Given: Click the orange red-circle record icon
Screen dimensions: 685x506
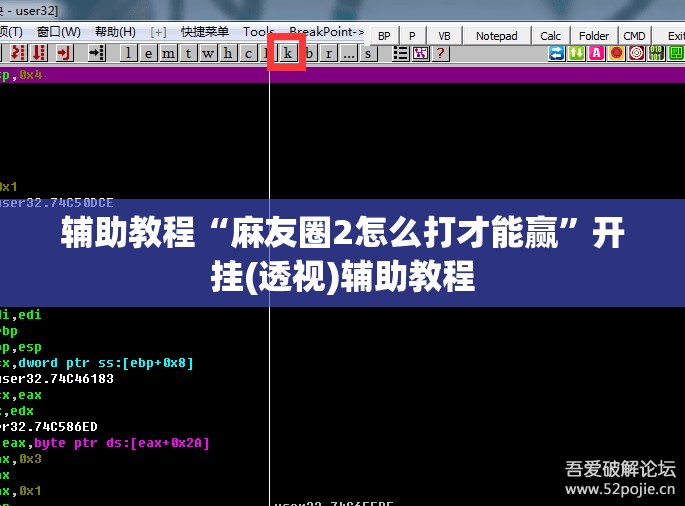Looking at the screenshot, I should click(616, 53).
